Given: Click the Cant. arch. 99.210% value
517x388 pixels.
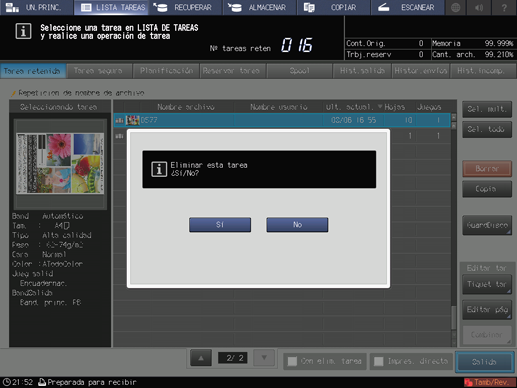Looking at the screenshot, I should click(x=499, y=54).
